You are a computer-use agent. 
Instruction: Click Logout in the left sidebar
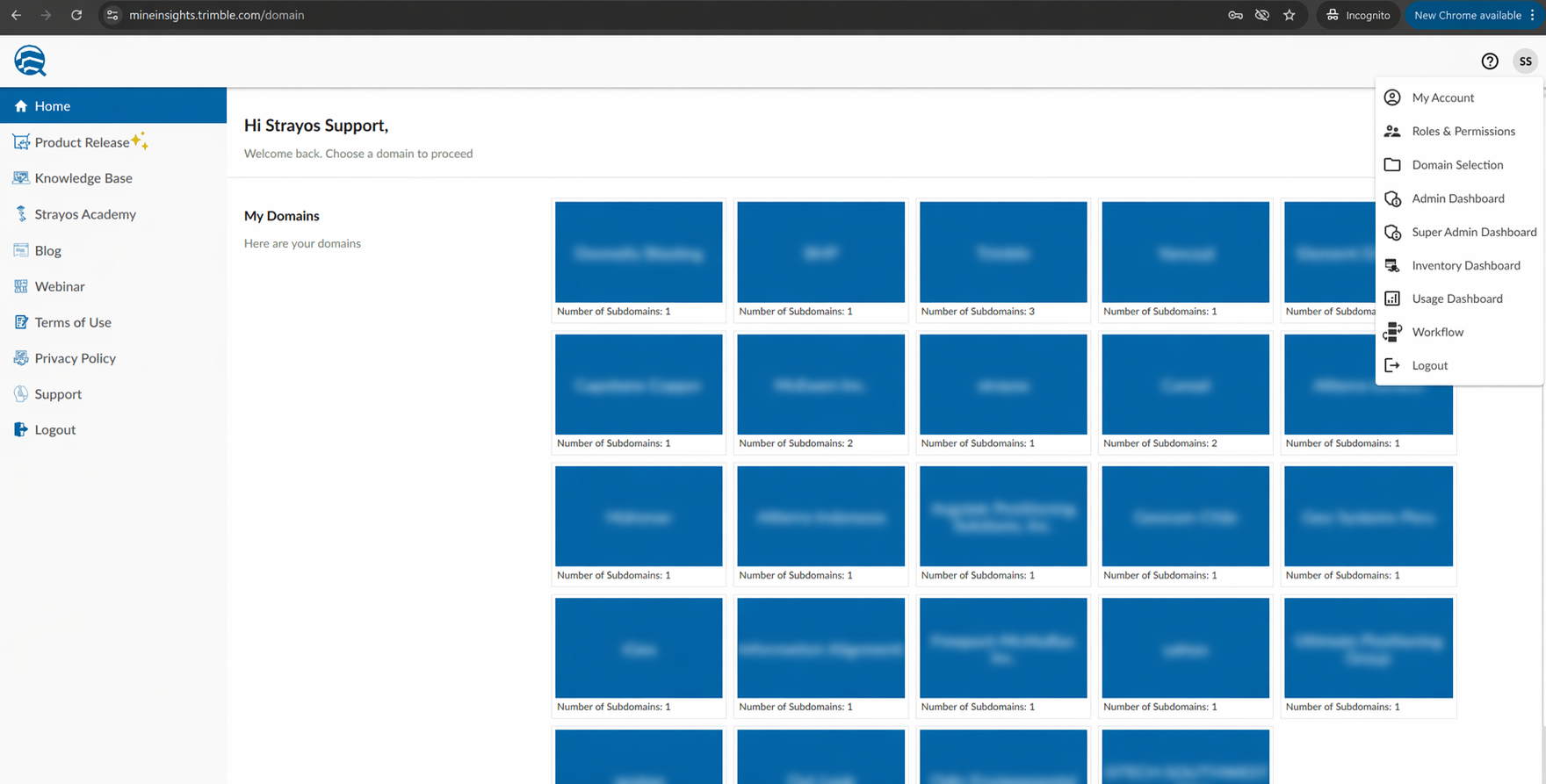pos(54,429)
